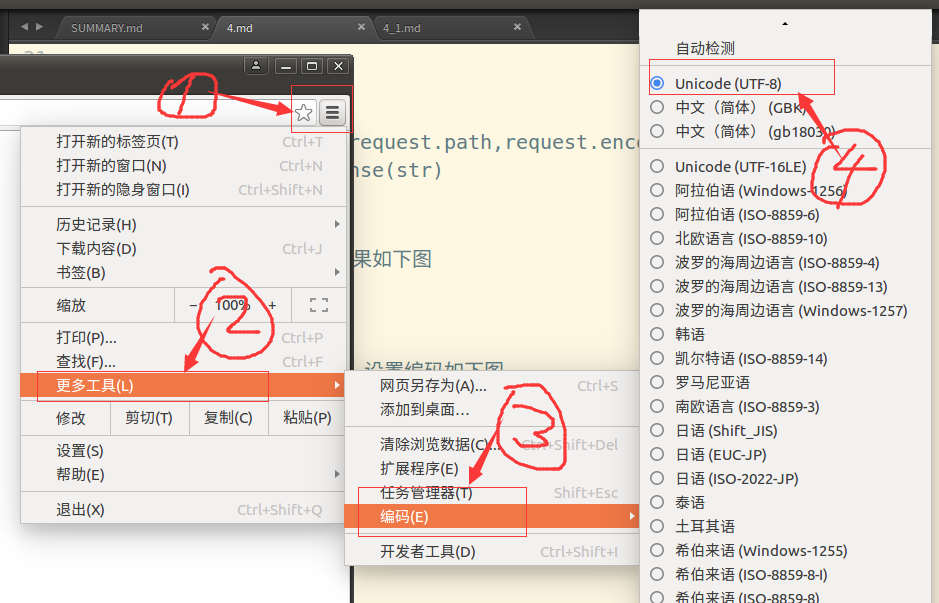Click the bookmark star icon
939x603 pixels.
point(304,113)
